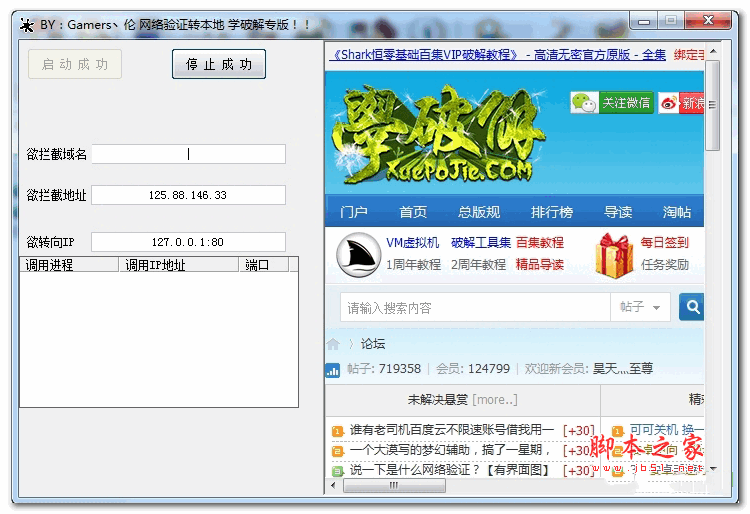
Task: Open the 淘帖 navigation tab
Action: point(677,212)
